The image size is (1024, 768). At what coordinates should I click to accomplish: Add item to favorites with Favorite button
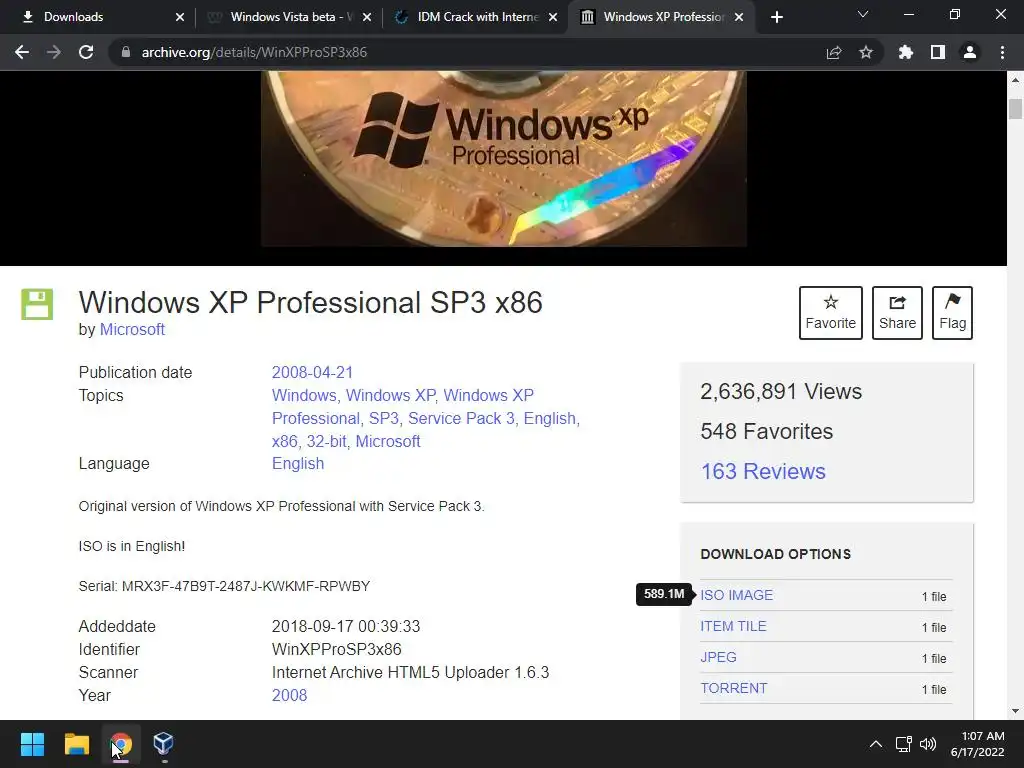click(x=831, y=313)
